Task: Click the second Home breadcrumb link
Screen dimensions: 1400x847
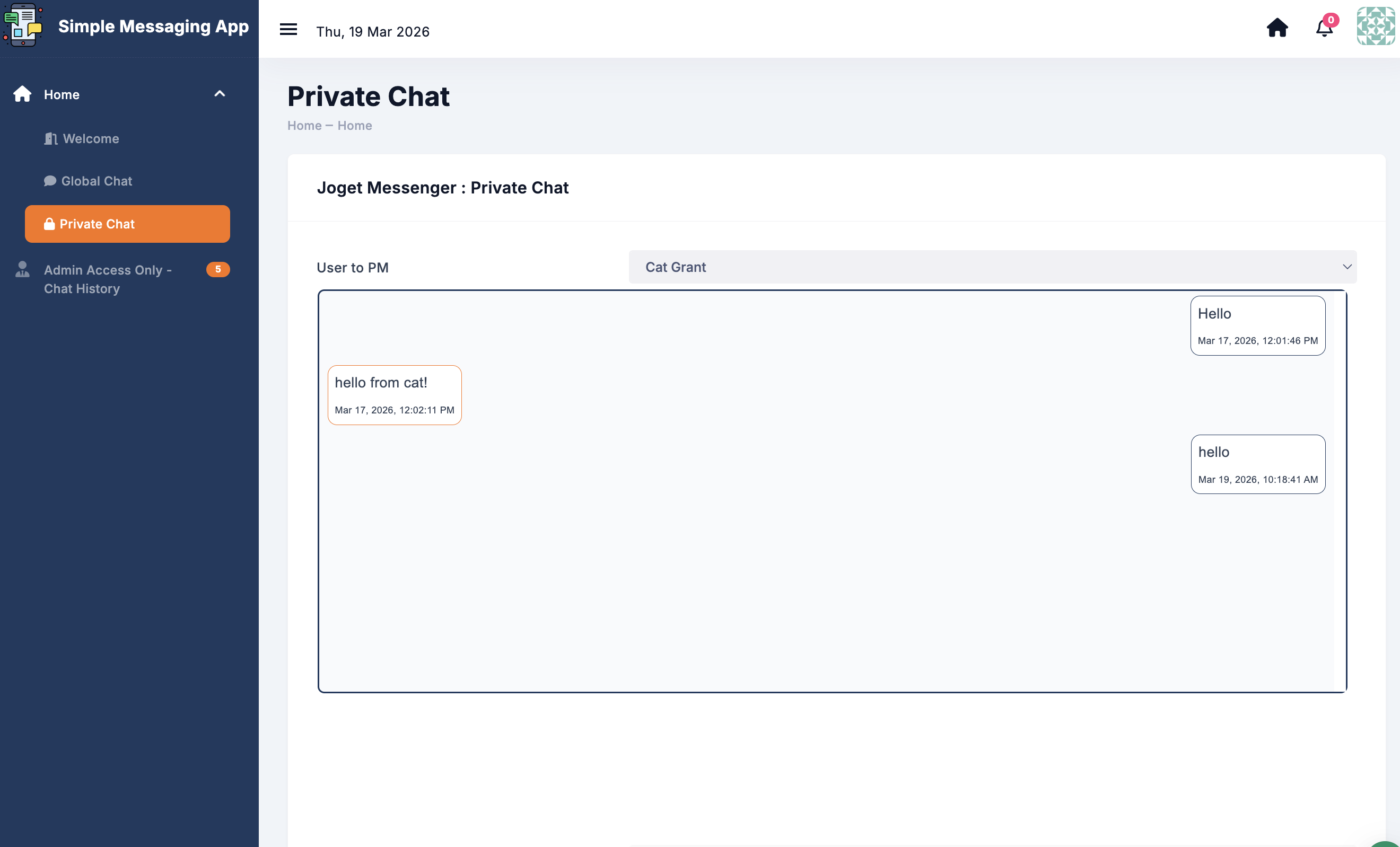Action: coord(355,126)
